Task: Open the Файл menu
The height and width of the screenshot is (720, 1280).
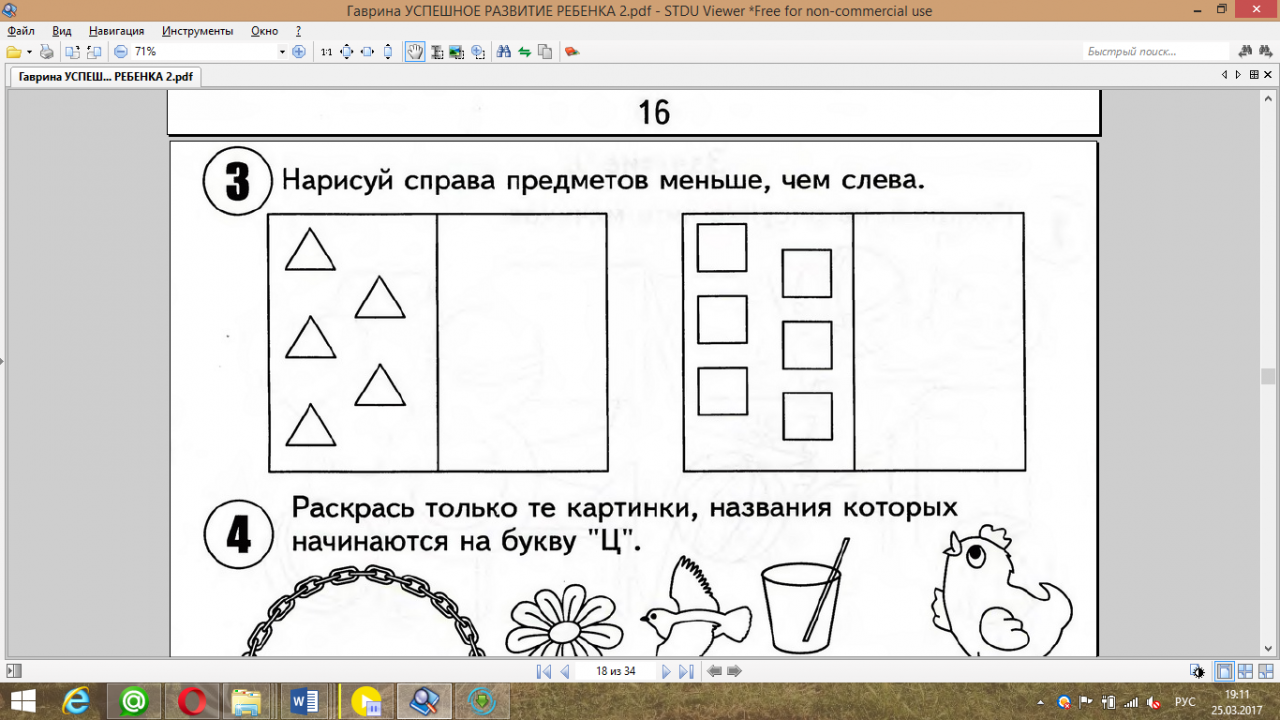Action: [21, 31]
